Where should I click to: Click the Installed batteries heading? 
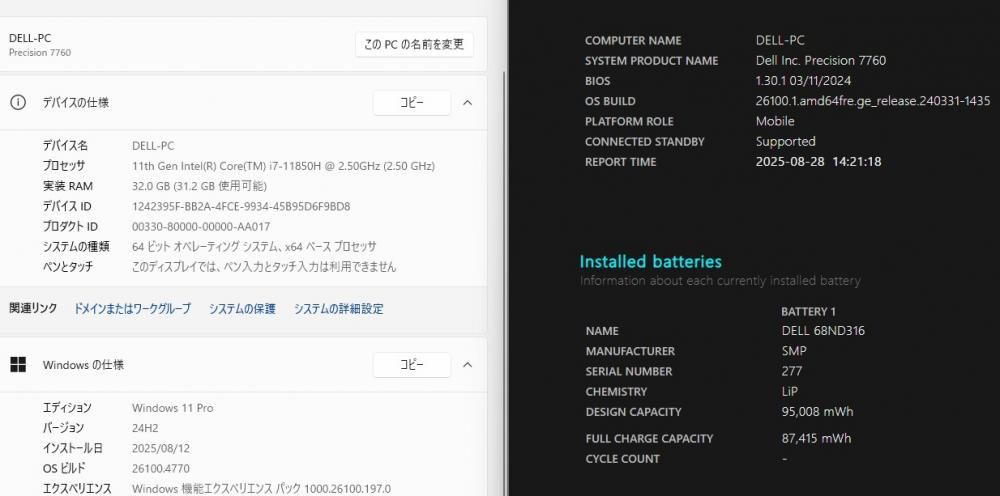[x=651, y=261]
